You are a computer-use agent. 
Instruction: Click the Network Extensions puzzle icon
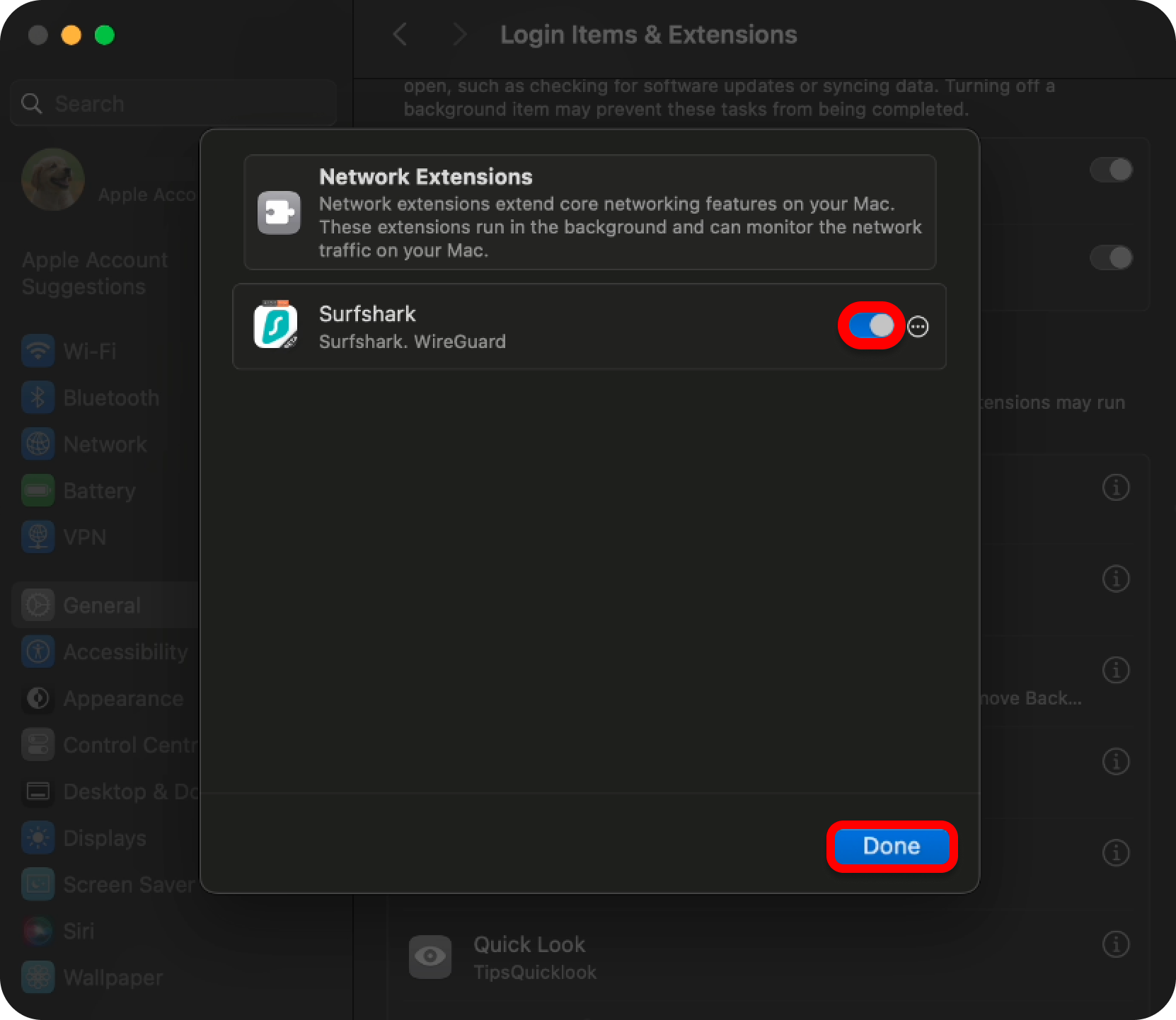pos(279,212)
